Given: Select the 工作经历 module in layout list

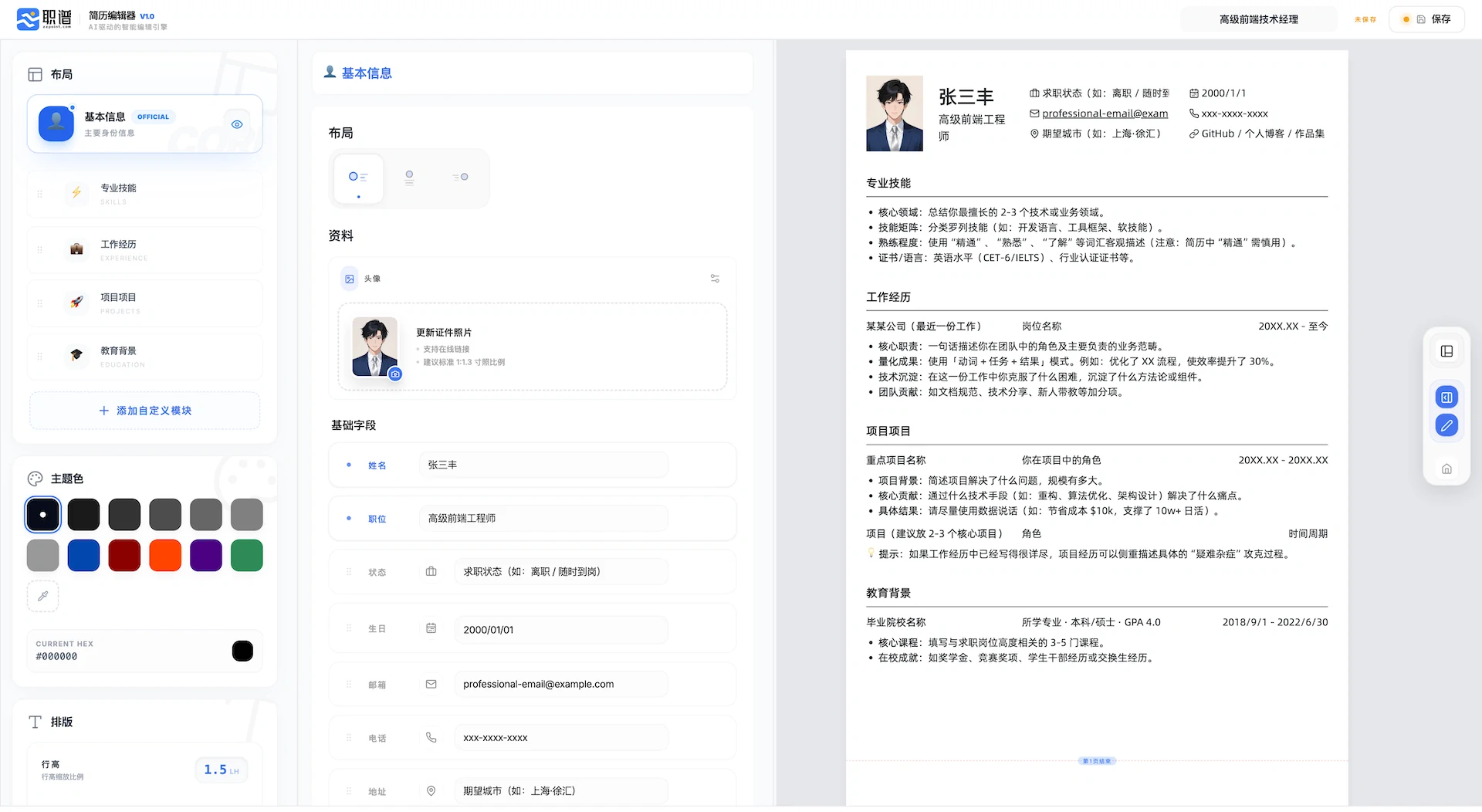Looking at the screenshot, I should (145, 250).
